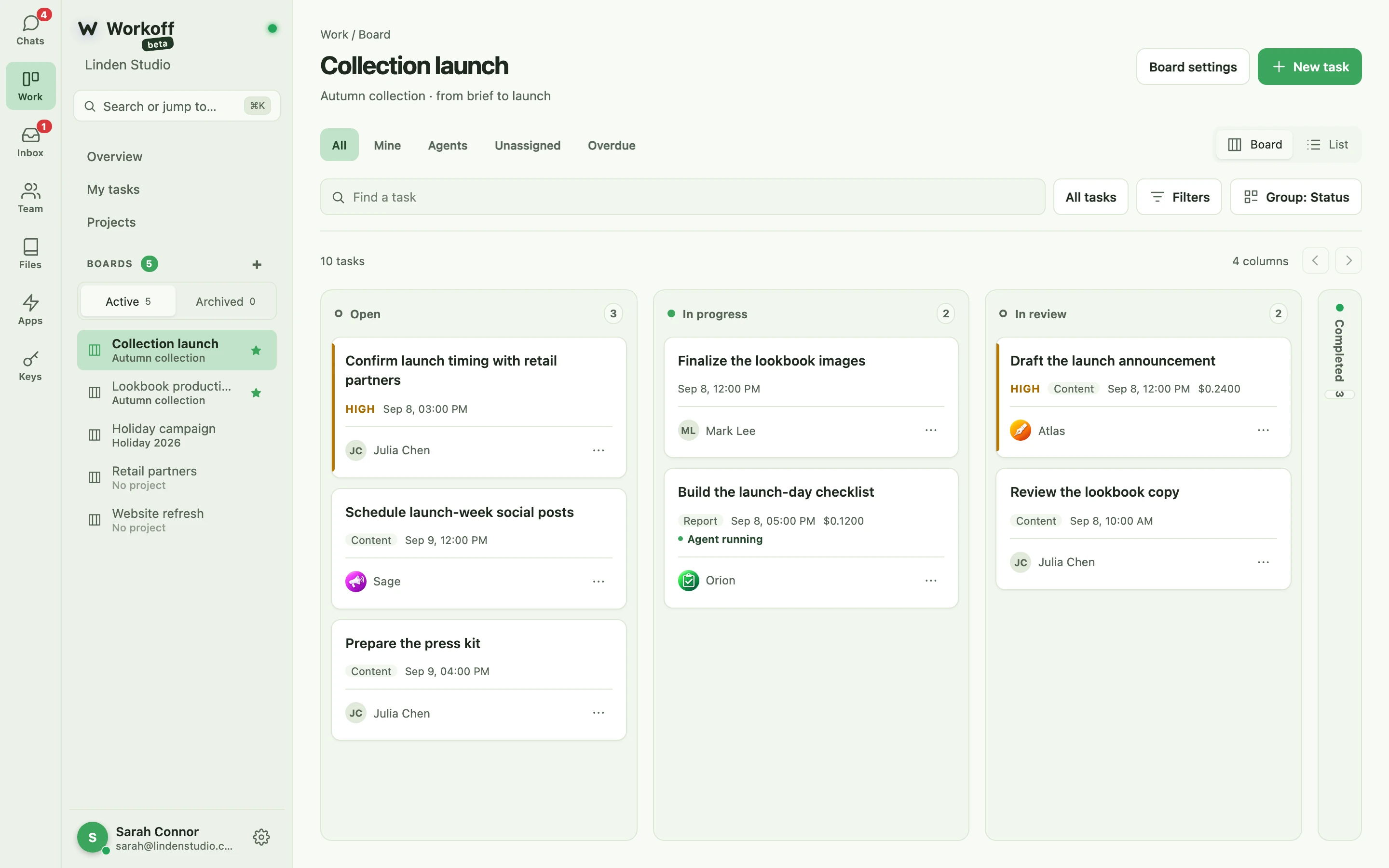Open menu on Schedule launch-week social posts card

(x=598, y=582)
